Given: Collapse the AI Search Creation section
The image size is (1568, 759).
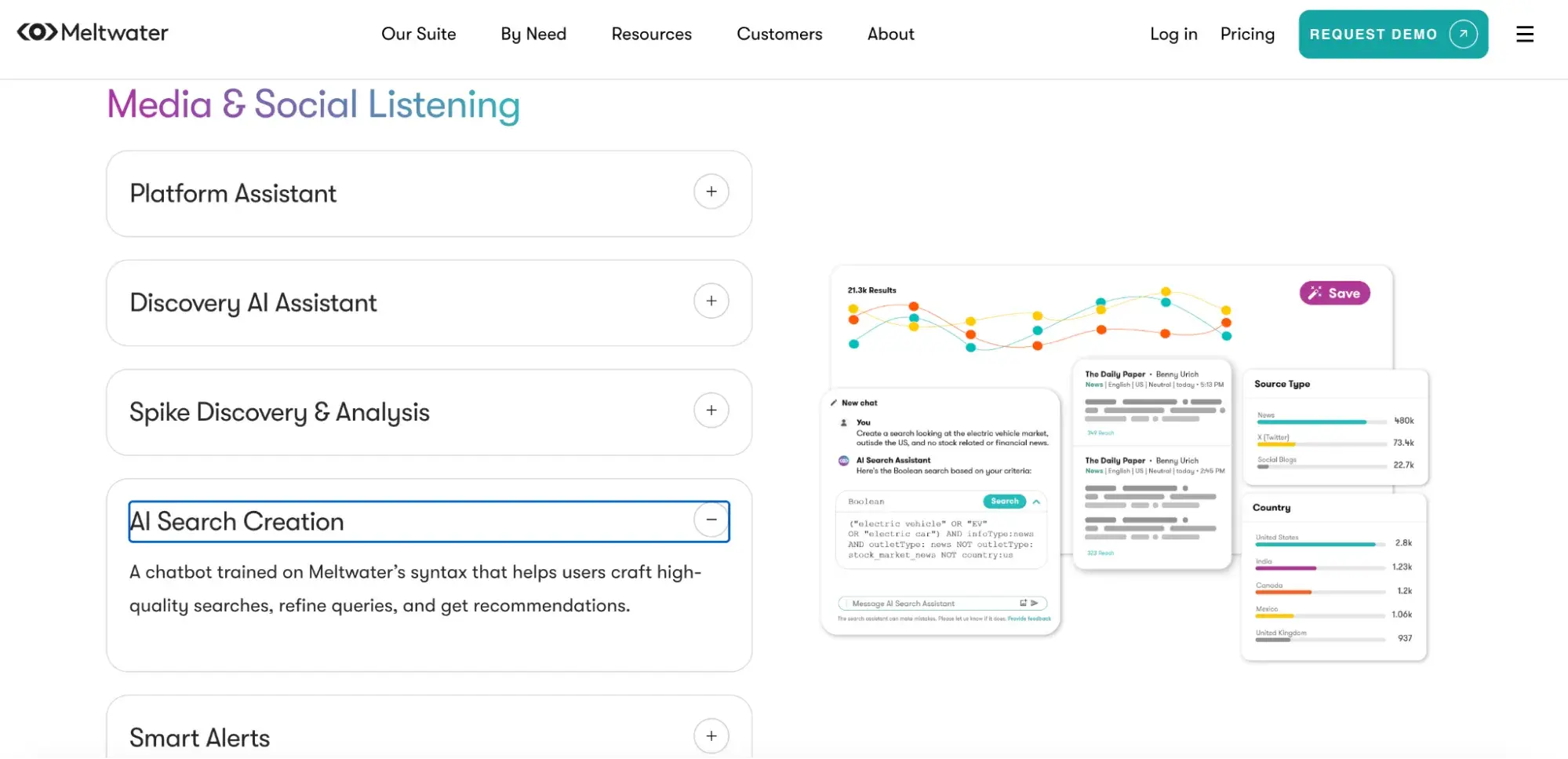Looking at the screenshot, I should pyautogui.click(x=237, y=521).
